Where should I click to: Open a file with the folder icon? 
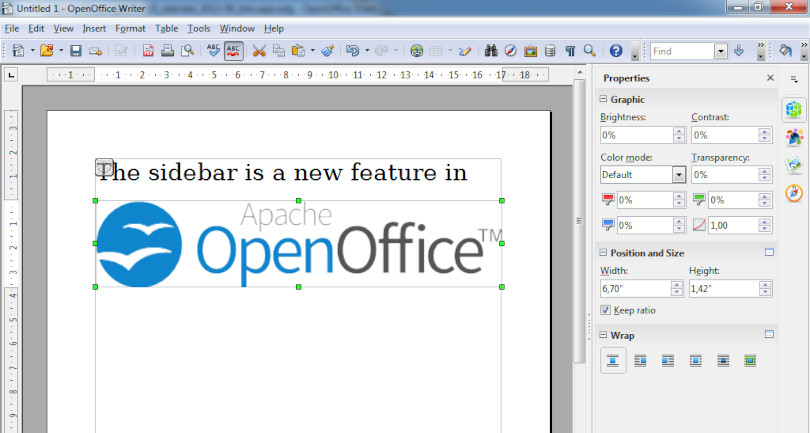click(x=47, y=51)
